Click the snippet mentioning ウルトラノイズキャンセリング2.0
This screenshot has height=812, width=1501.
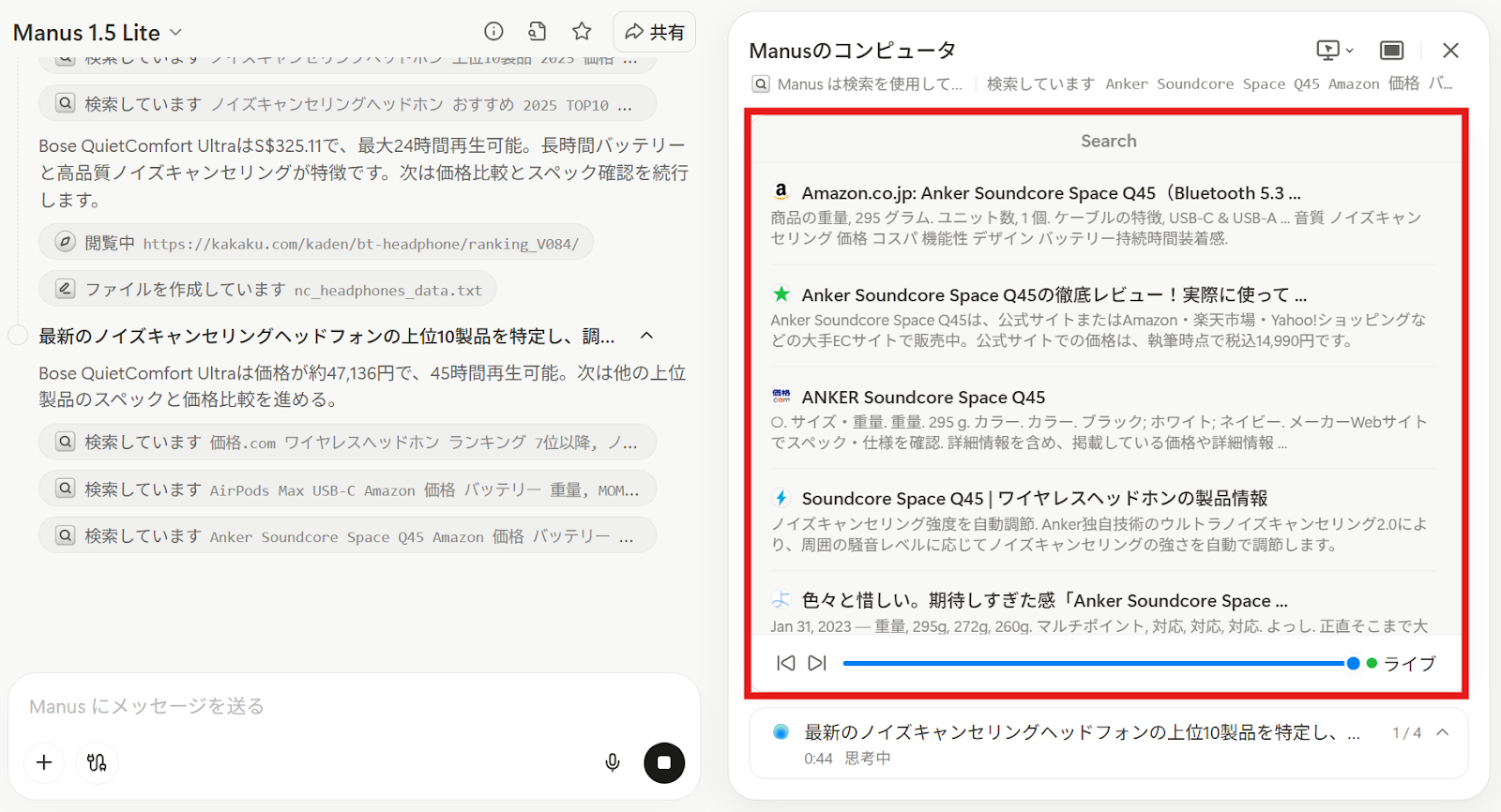(1099, 534)
